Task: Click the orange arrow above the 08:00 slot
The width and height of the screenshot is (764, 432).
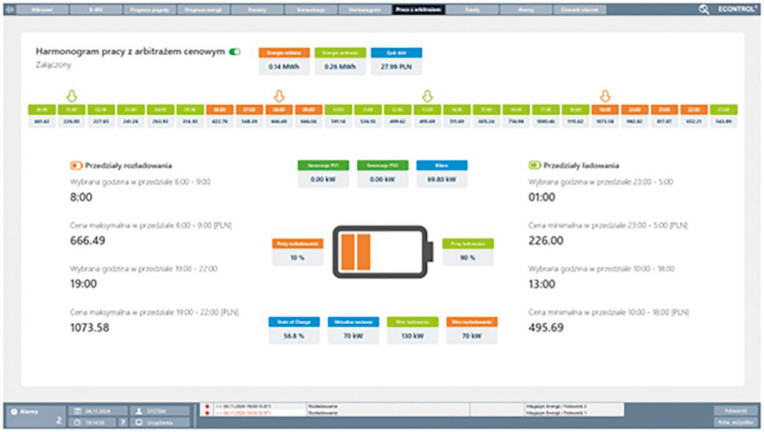Action: [x=279, y=96]
